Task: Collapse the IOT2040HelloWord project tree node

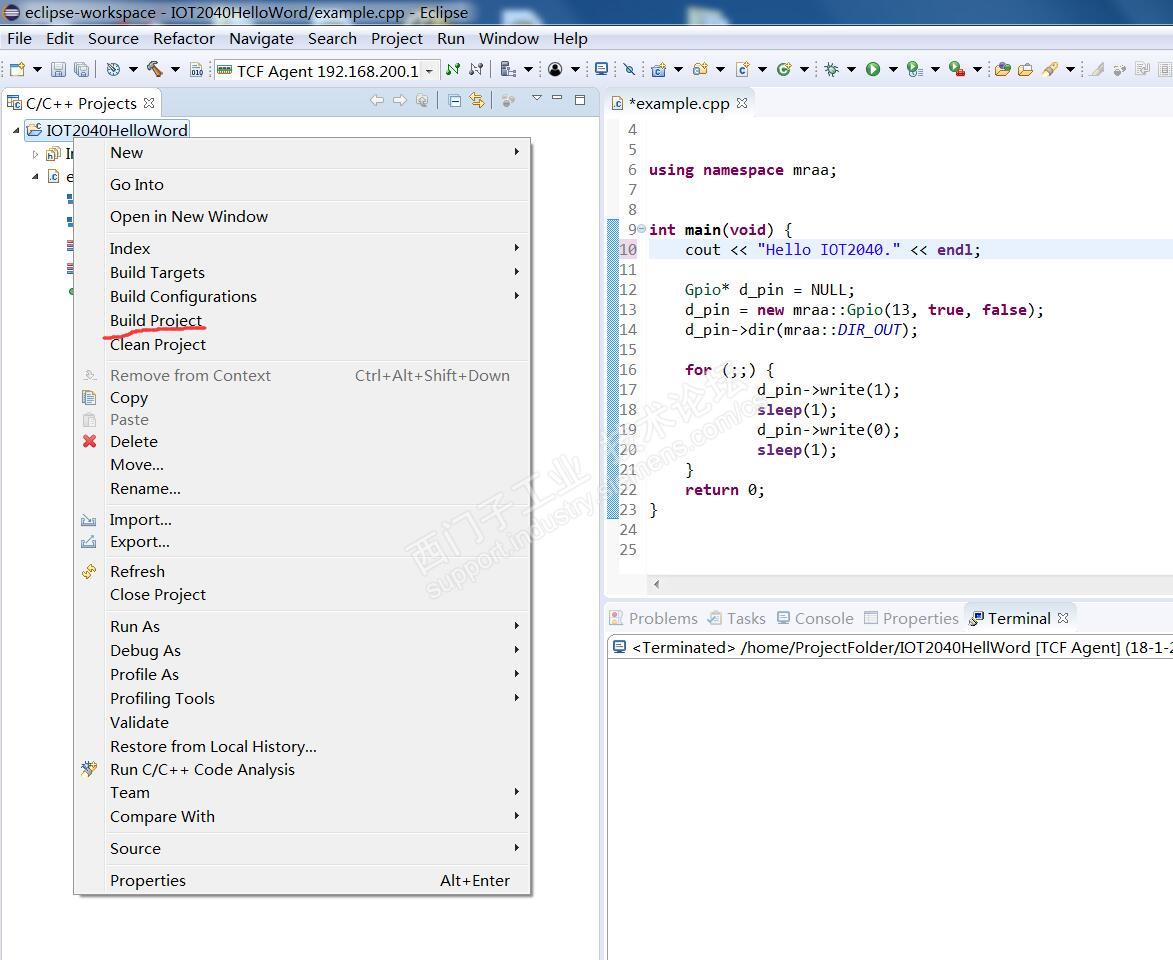Action: point(17,130)
